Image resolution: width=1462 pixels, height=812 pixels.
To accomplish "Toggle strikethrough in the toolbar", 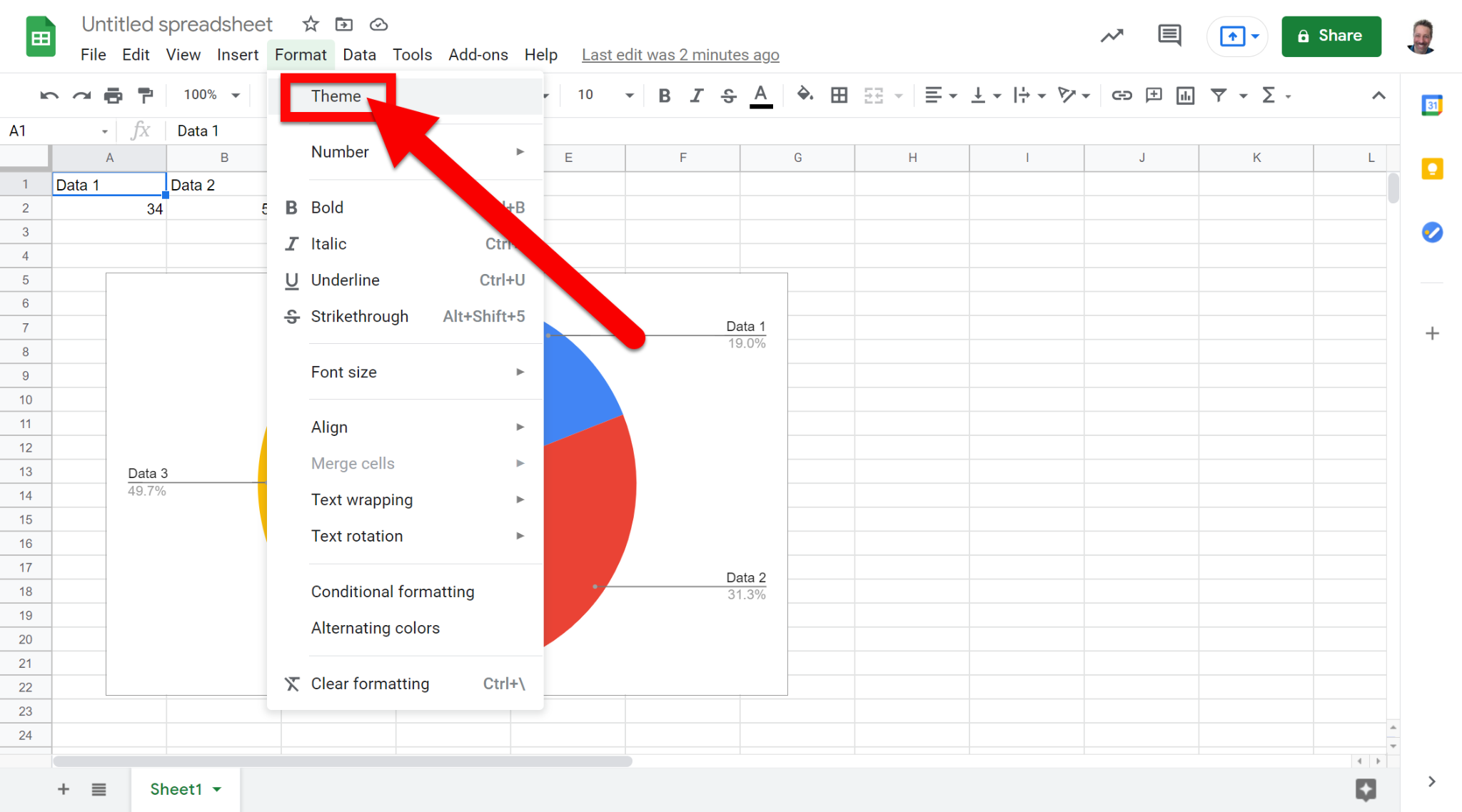I will pos(728,95).
